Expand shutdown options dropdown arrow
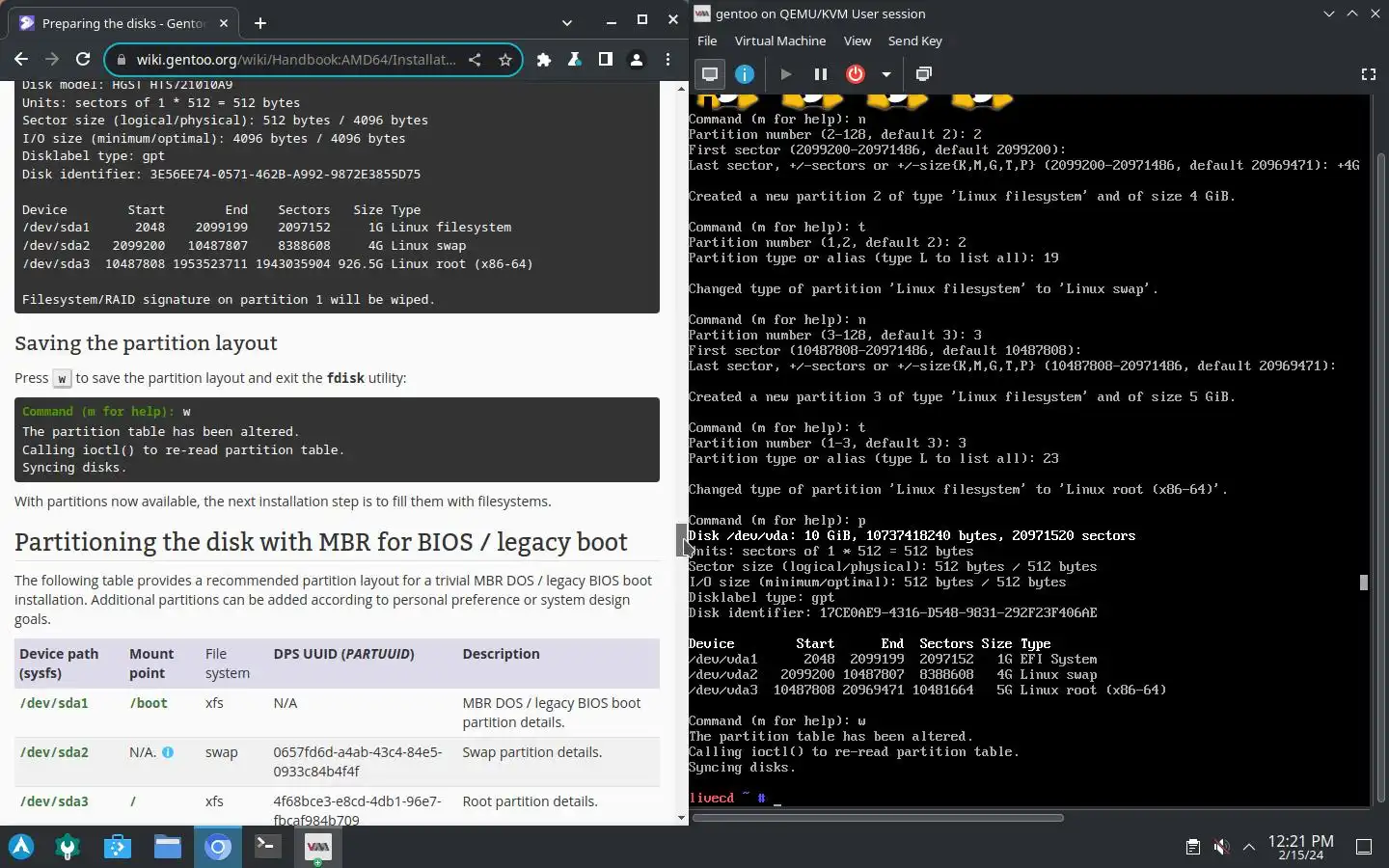 click(x=885, y=74)
